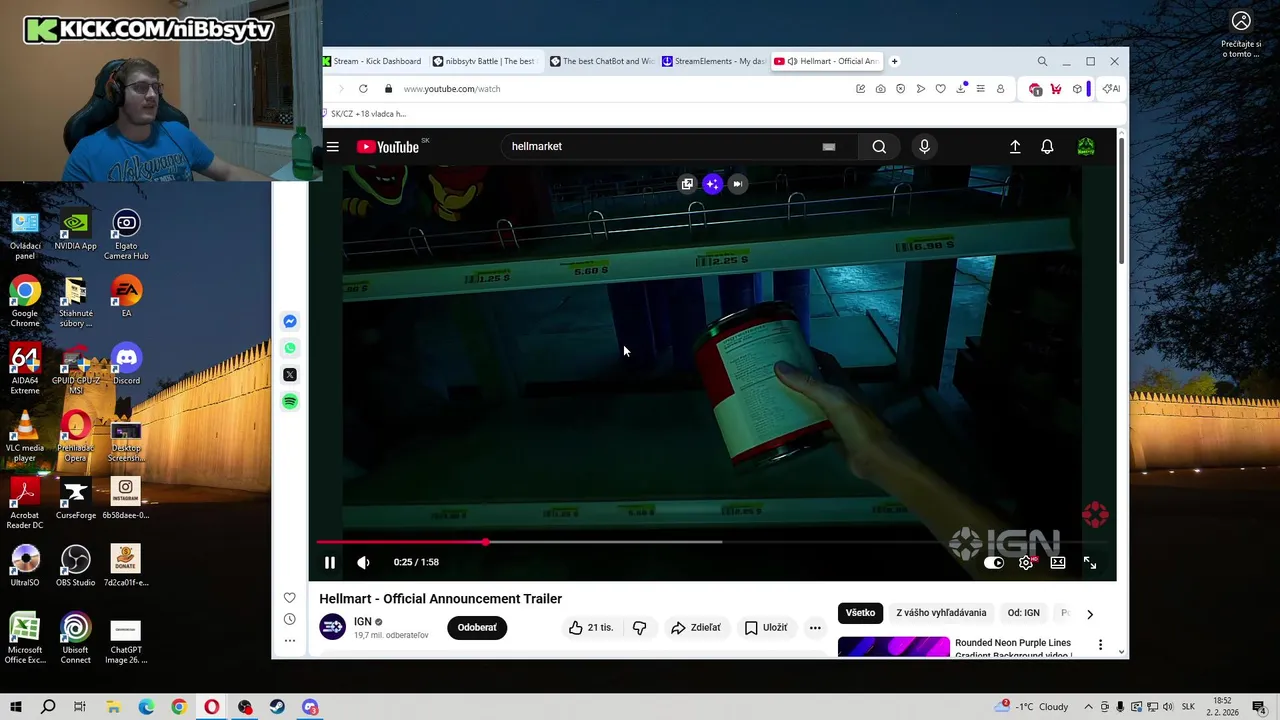Select the 'Z vášho vyhľadávania' chip
This screenshot has width=1280, height=720.
pos(941,613)
